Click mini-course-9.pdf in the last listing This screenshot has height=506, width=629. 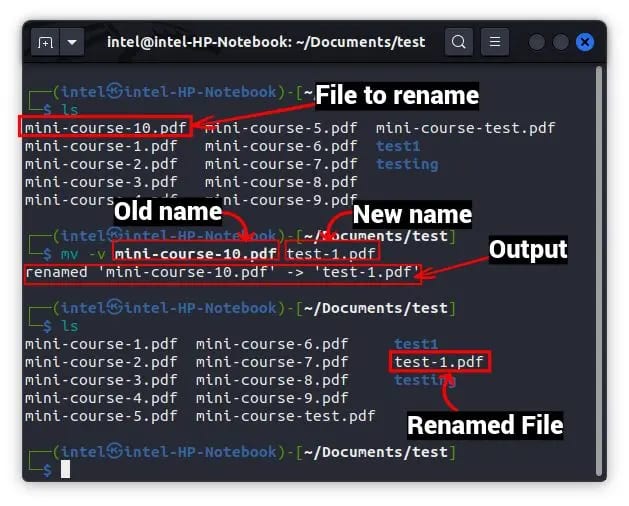point(272,398)
